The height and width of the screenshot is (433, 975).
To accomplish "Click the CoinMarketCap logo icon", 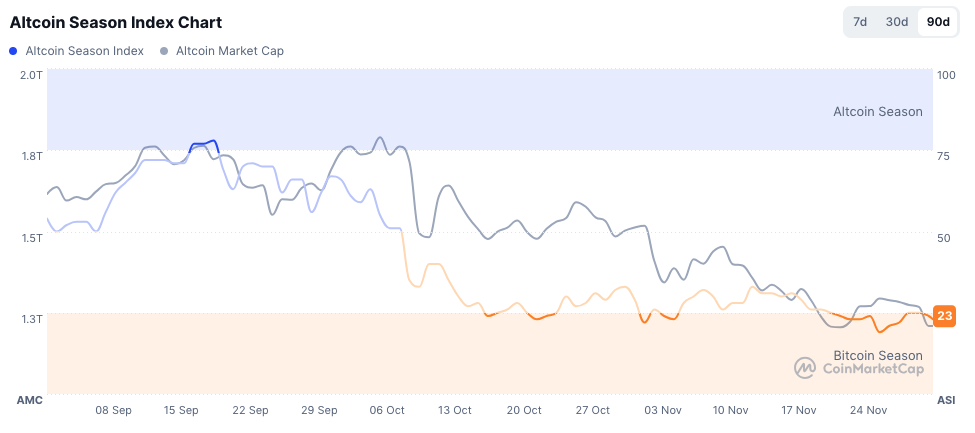I will [x=805, y=368].
